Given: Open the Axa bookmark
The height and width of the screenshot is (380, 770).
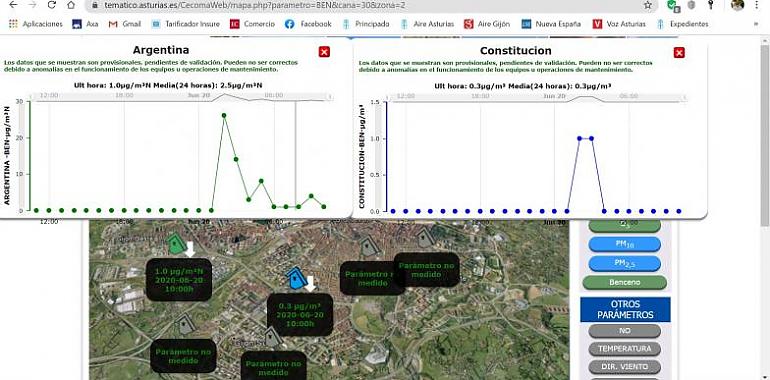Looking at the screenshot, I should click(85, 24).
